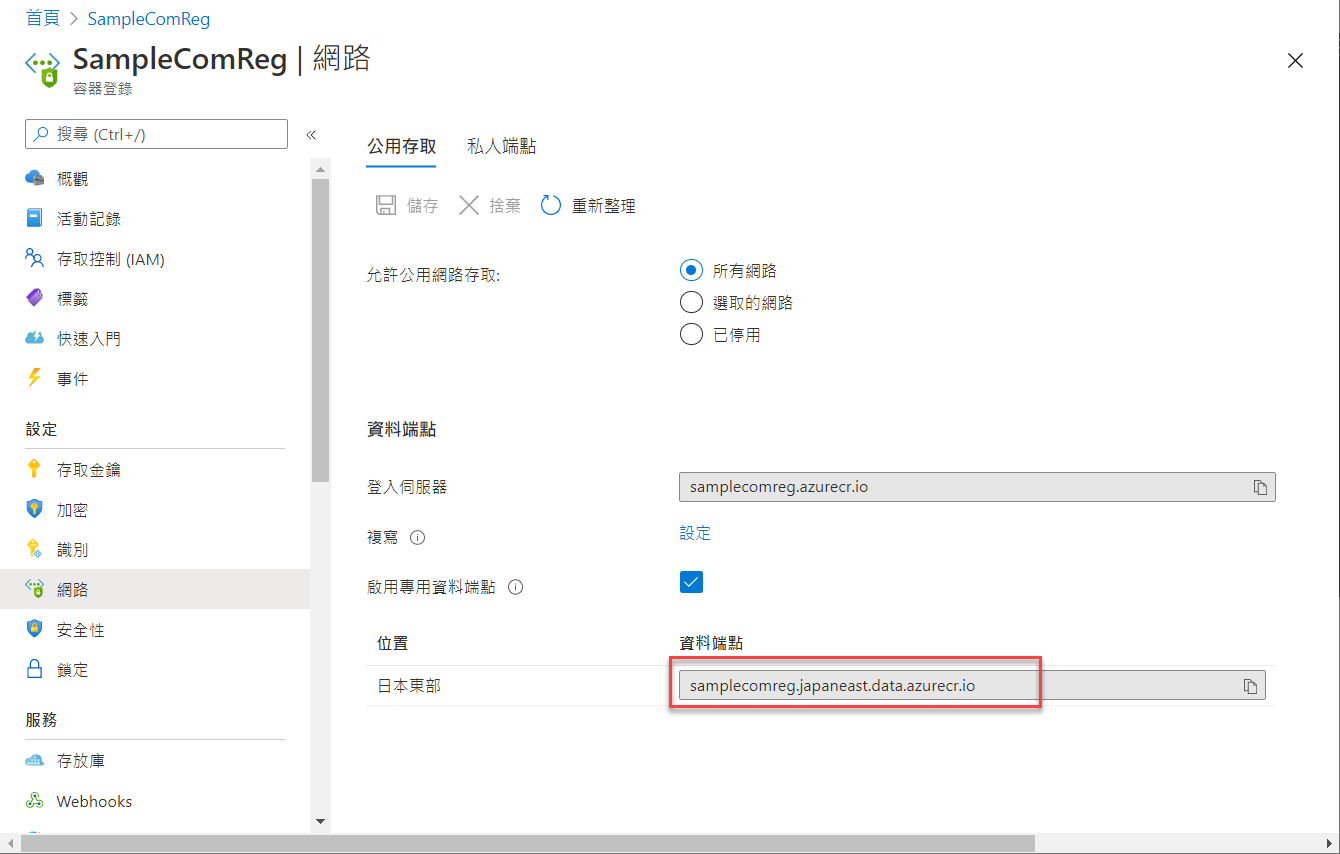Click the 加密 shield icon
1340x854 pixels.
(x=35, y=509)
